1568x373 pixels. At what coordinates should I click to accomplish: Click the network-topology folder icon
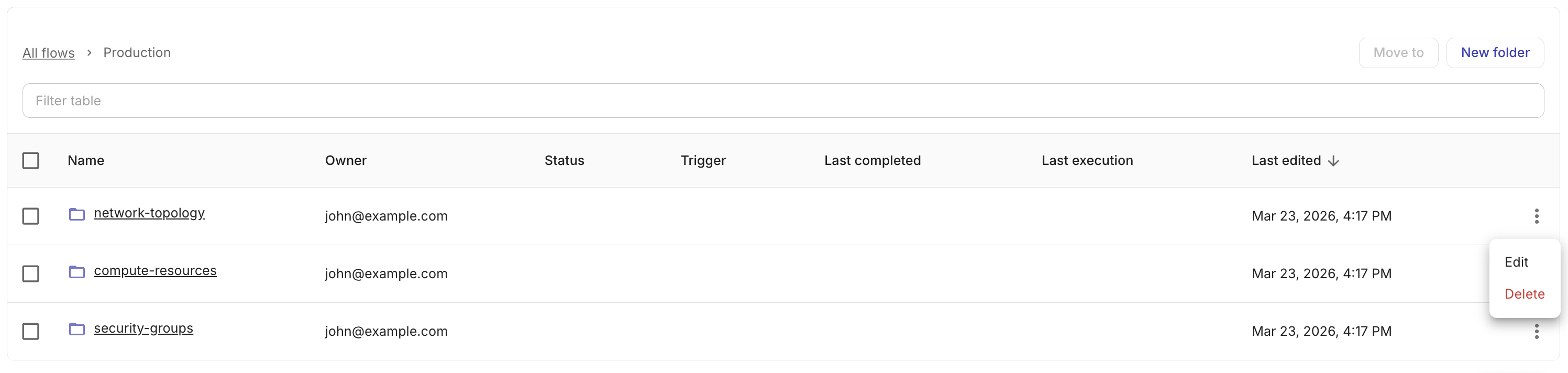coord(76,214)
